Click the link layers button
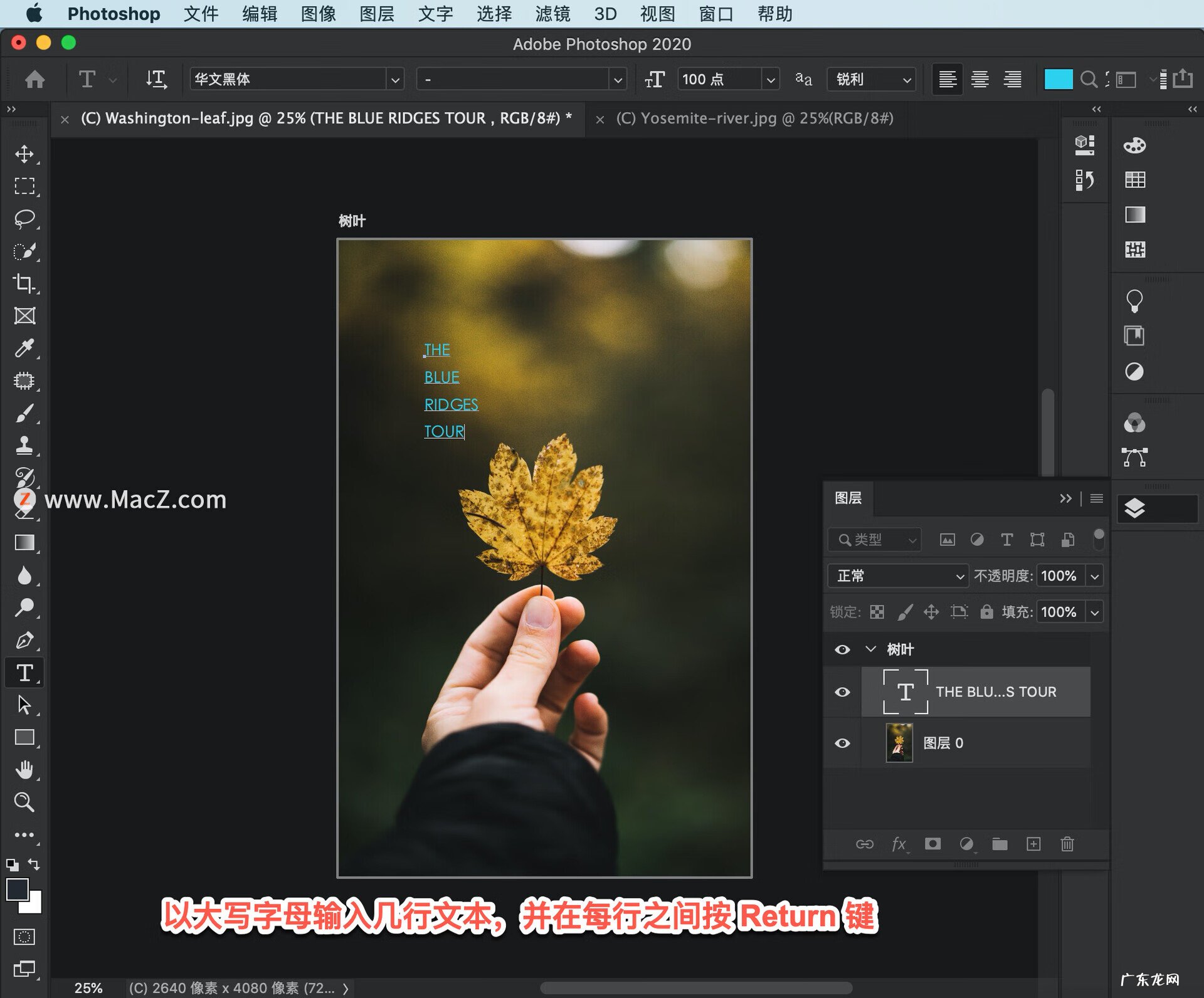 pos(865,844)
